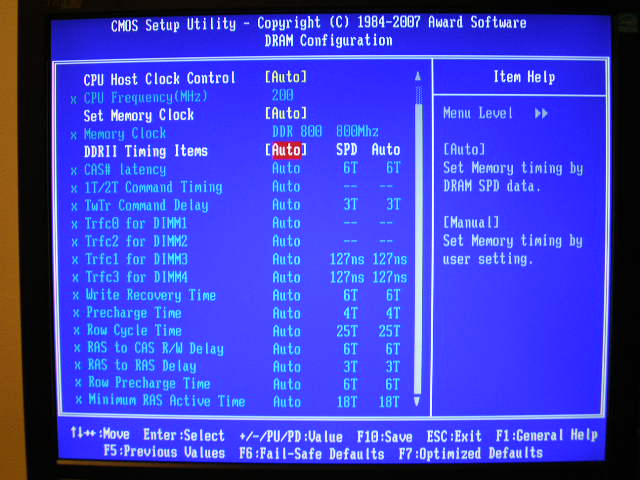640x480 pixels.
Task: Click the scrollbar up arrow
Action: 418,76
